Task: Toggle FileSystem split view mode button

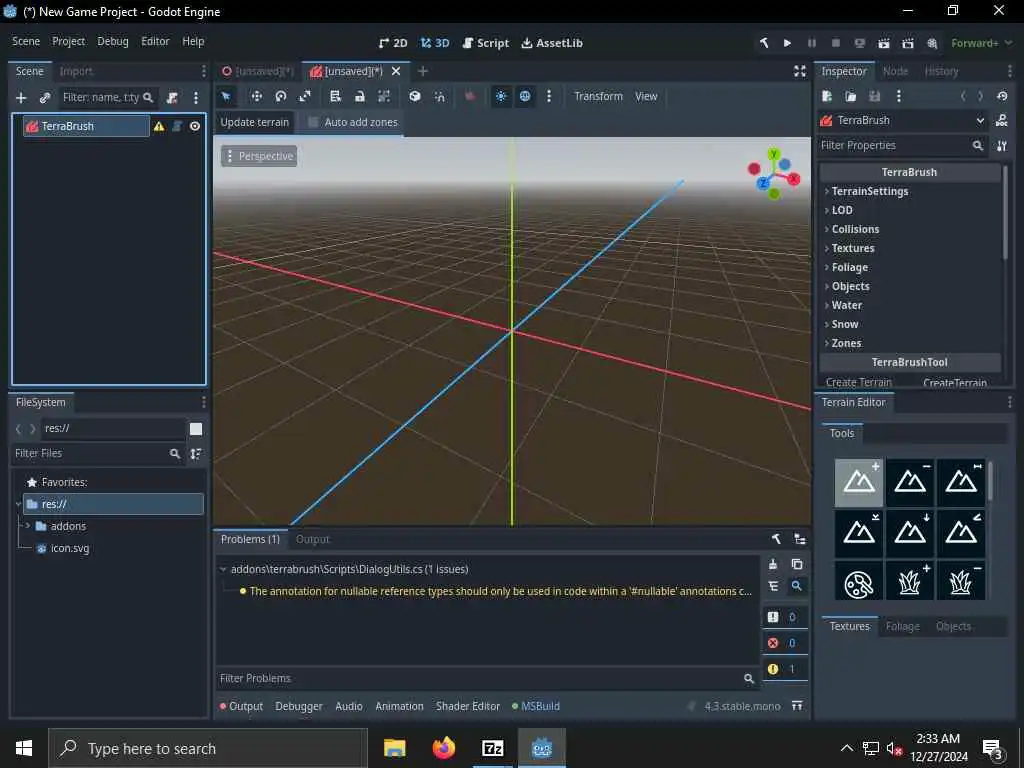Action: coord(196,429)
